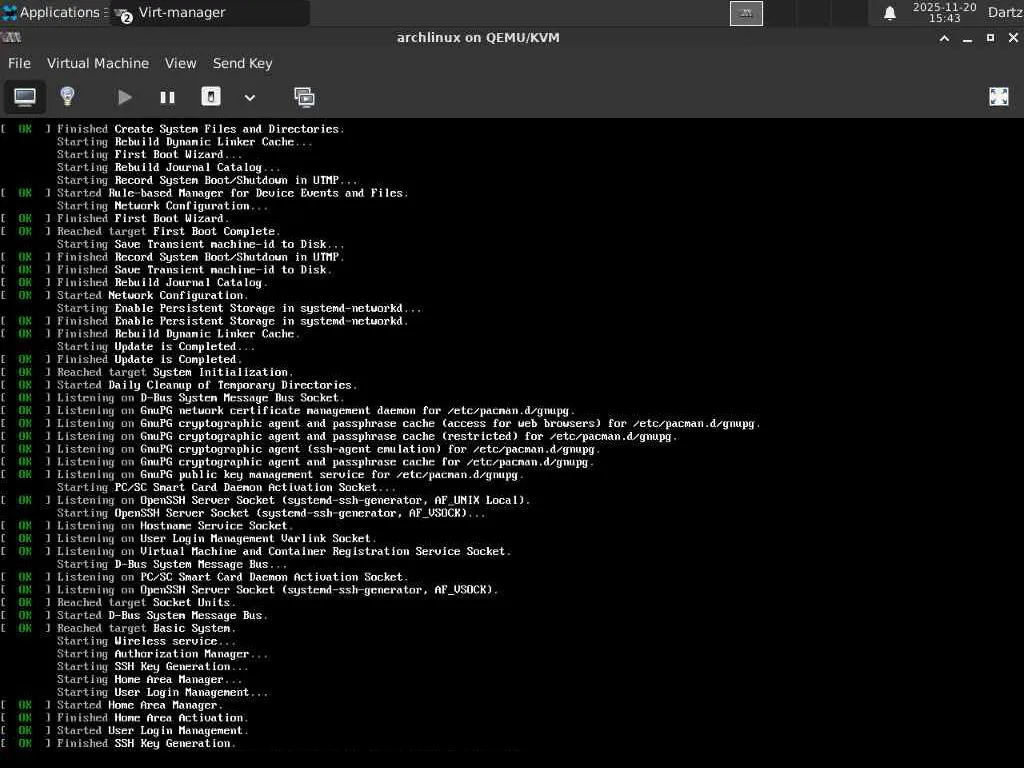Roll up the window with titlebar arrow
The image size is (1024, 768).
tap(944, 38)
